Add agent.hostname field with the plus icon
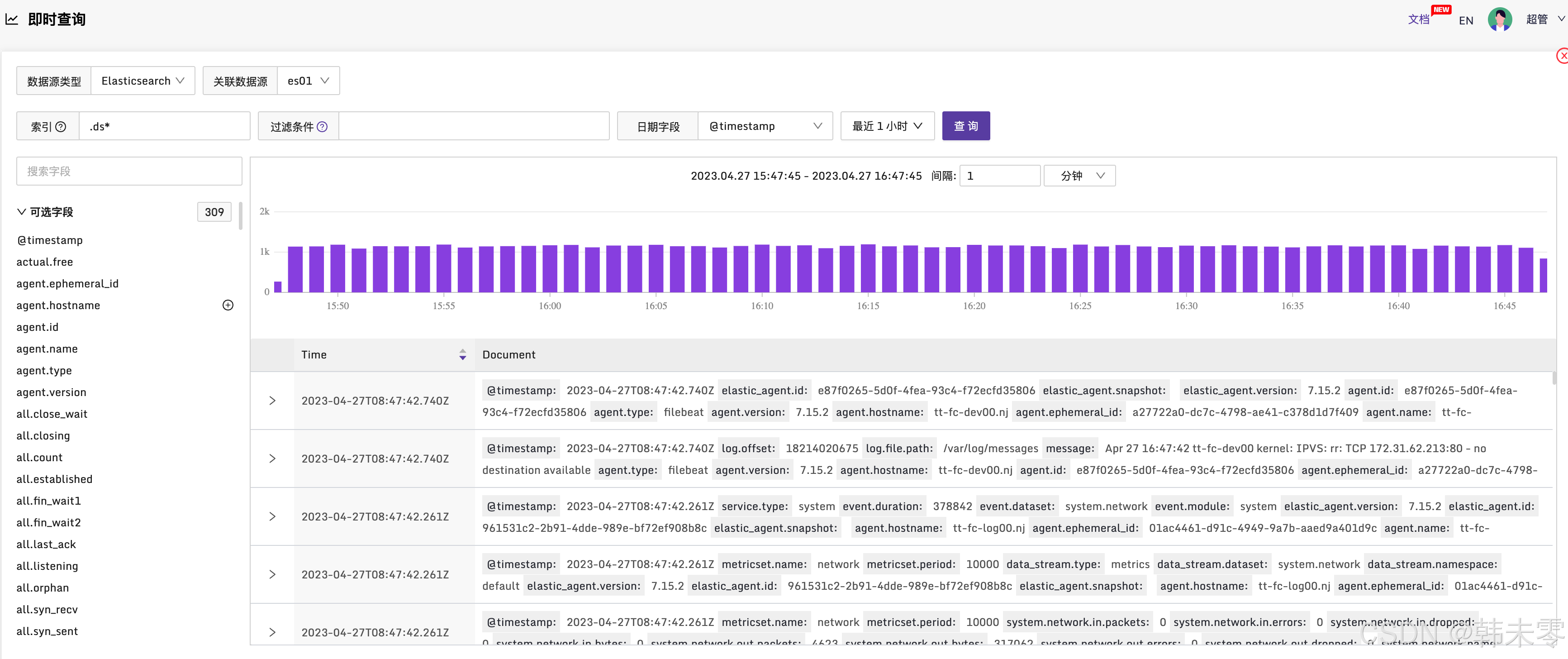This screenshot has height=659, width=1568. [228, 305]
